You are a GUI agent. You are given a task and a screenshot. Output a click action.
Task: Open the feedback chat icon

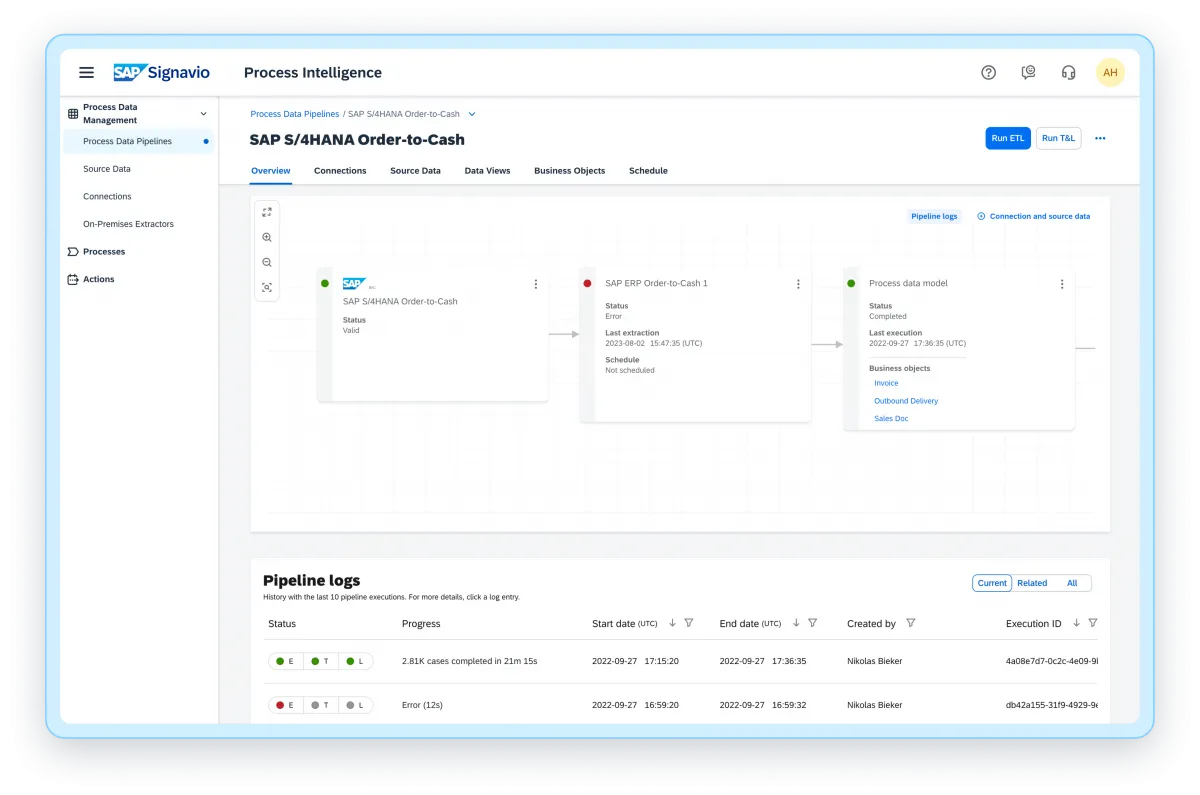point(1028,72)
